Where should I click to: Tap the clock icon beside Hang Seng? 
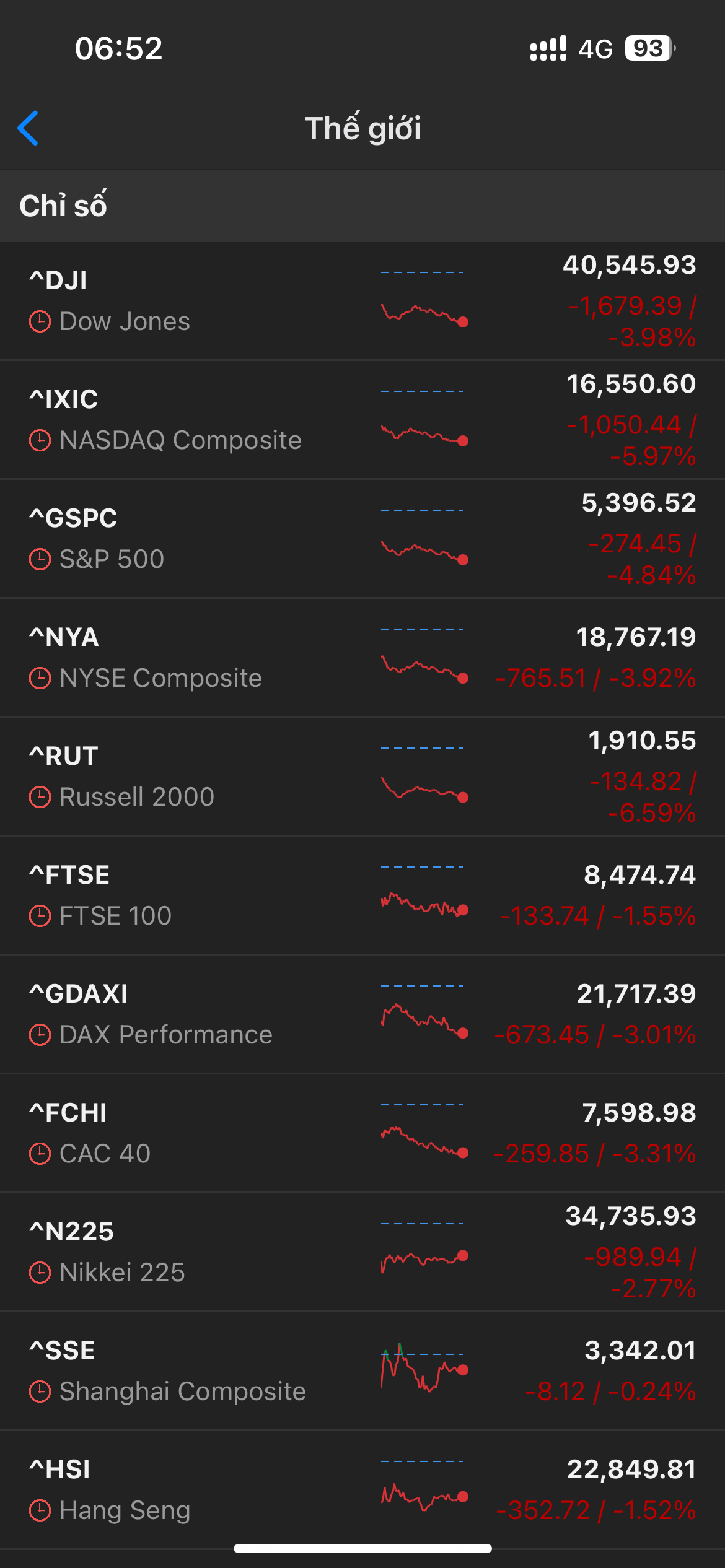[40, 1511]
